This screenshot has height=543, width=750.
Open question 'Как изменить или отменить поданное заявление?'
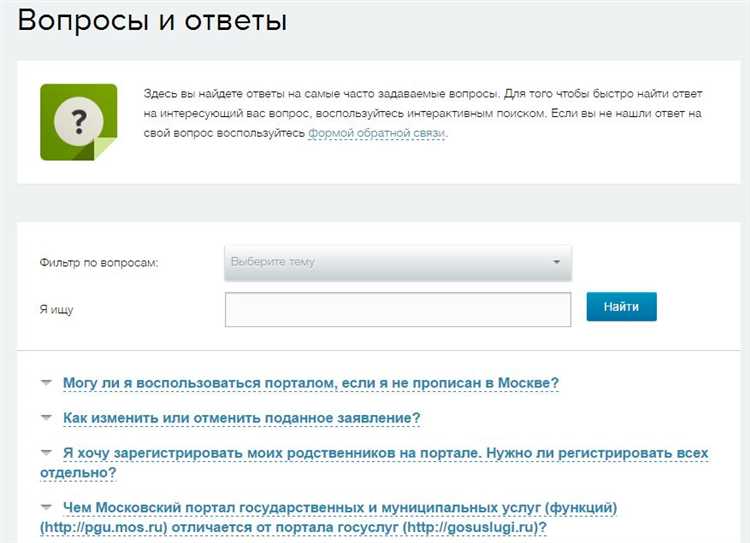click(x=242, y=418)
